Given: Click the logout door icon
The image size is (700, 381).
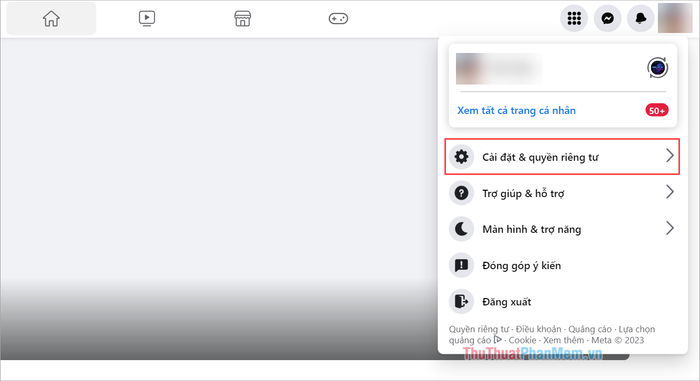Looking at the screenshot, I should (x=461, y=301).
